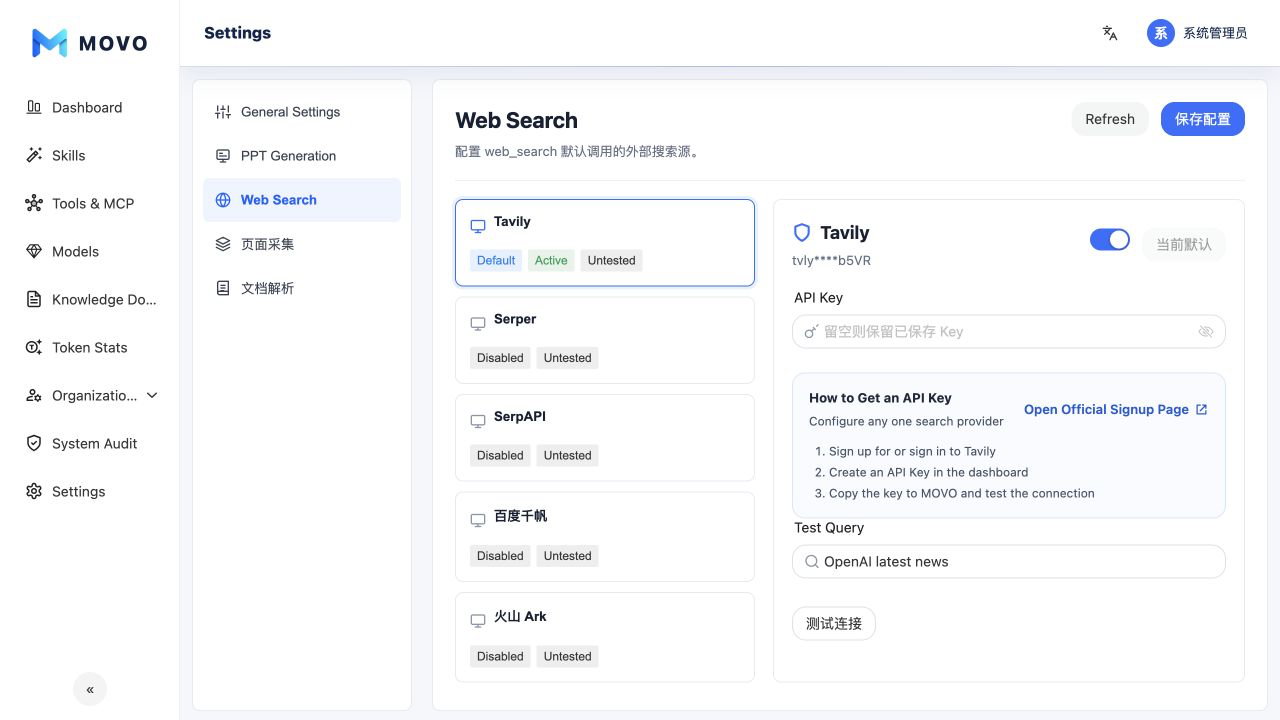Open the 文档解析 settings tab
The height and width of the screenshot is (720, 1280).
coord(302,288)
